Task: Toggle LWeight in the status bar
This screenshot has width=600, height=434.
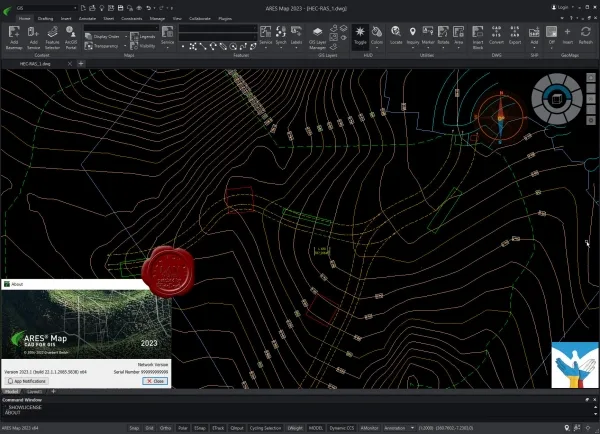Action: click(295, 428)
